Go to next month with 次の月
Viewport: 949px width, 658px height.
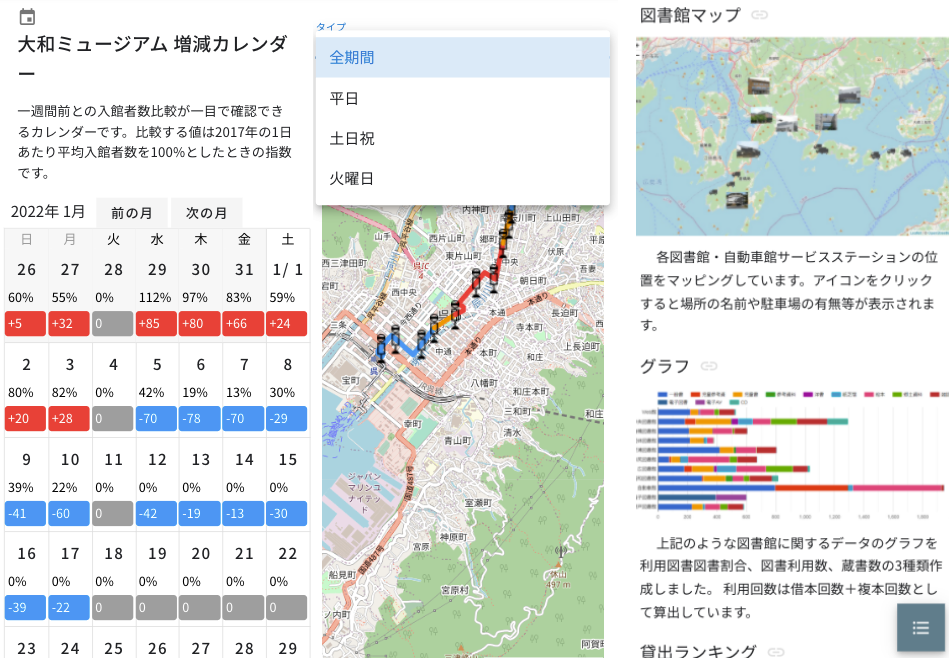tap(206, 212)
